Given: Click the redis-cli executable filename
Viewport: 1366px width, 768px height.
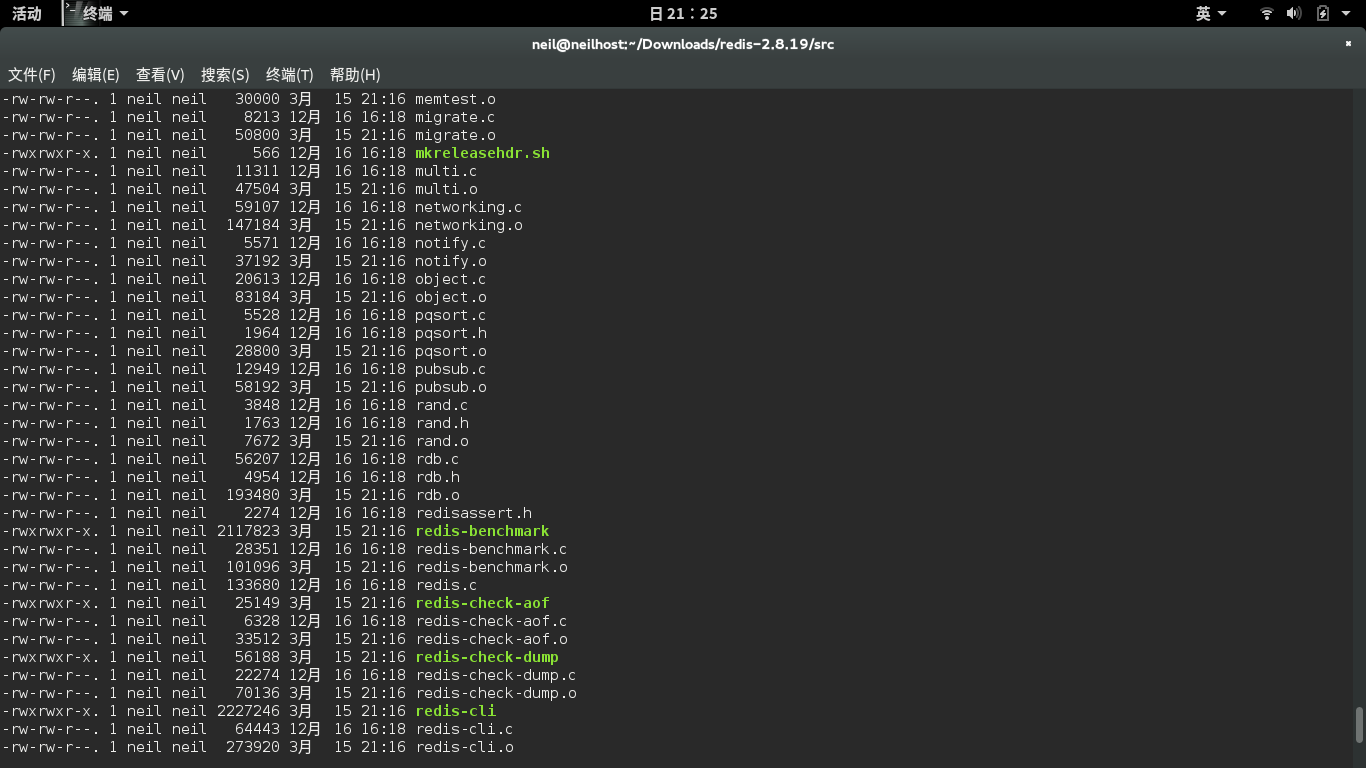Looking at the screenshot, I should click(455, 711).
